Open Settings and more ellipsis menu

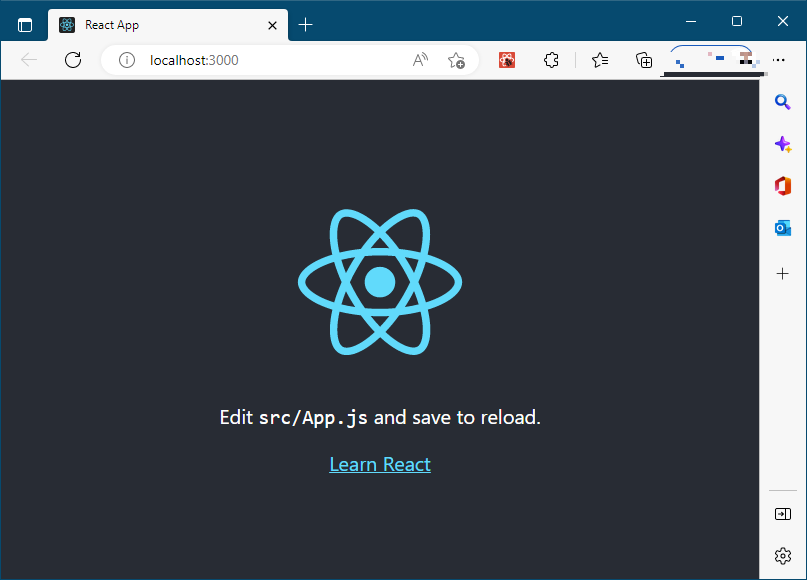pyautogui.click(x=778, y=60)
